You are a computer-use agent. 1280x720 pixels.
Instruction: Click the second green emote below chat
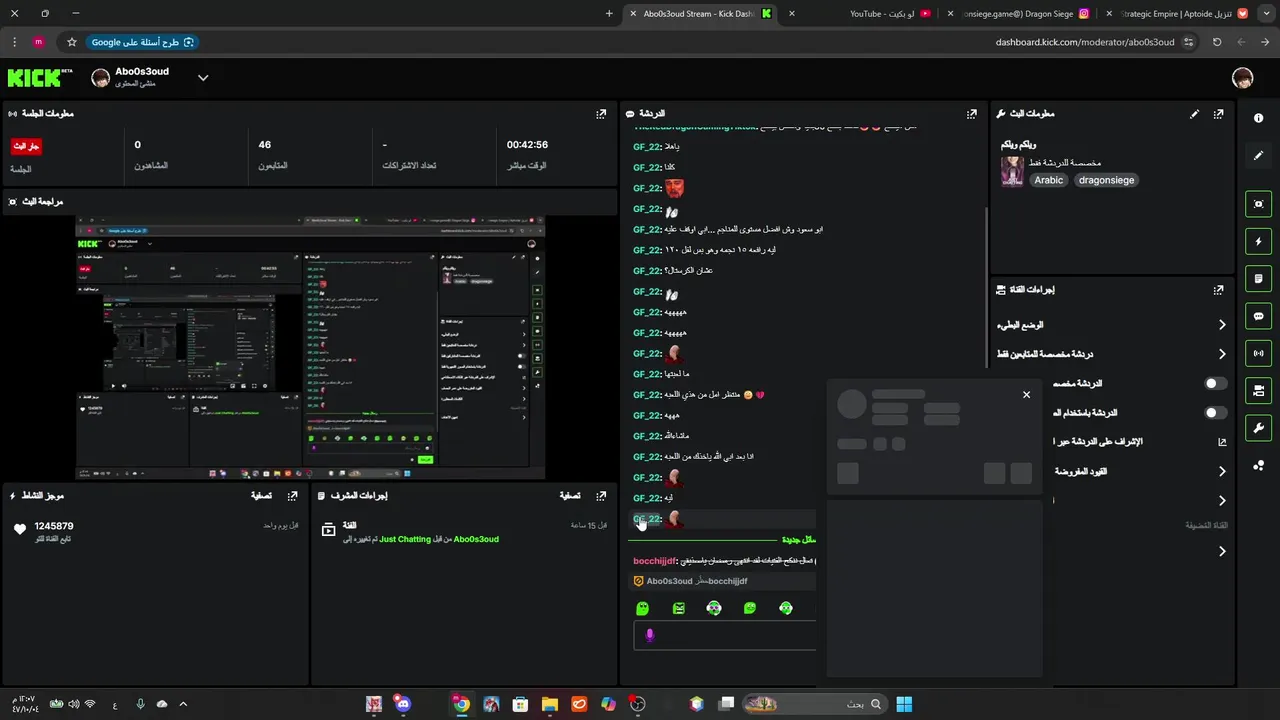678,608
